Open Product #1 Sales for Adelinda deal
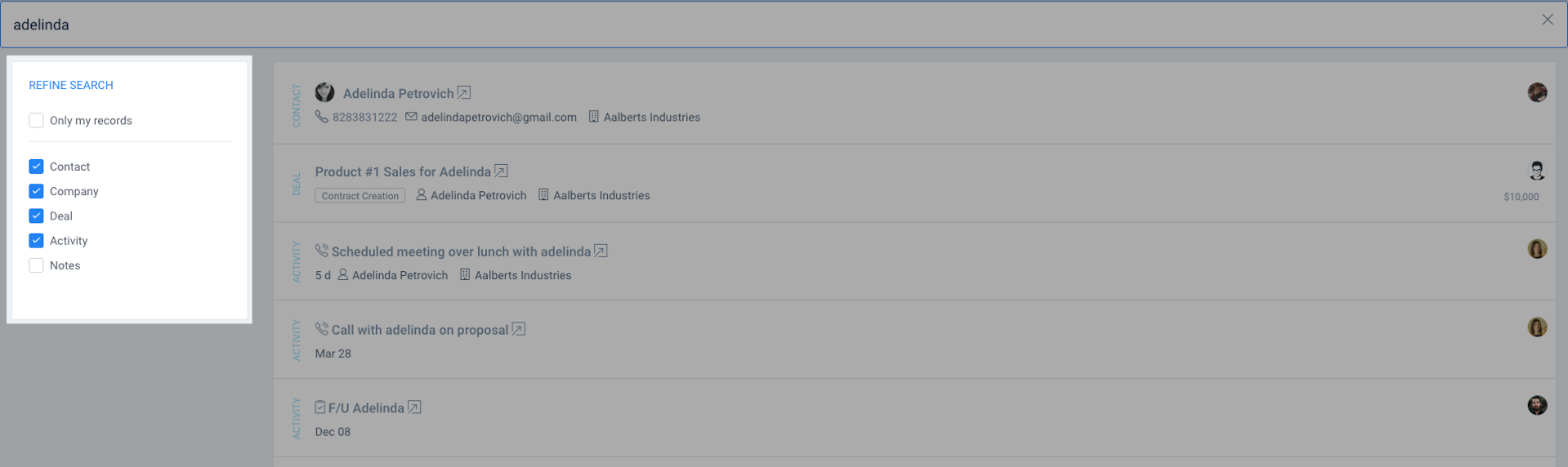1568x467 pixels. tap(403, 171)
